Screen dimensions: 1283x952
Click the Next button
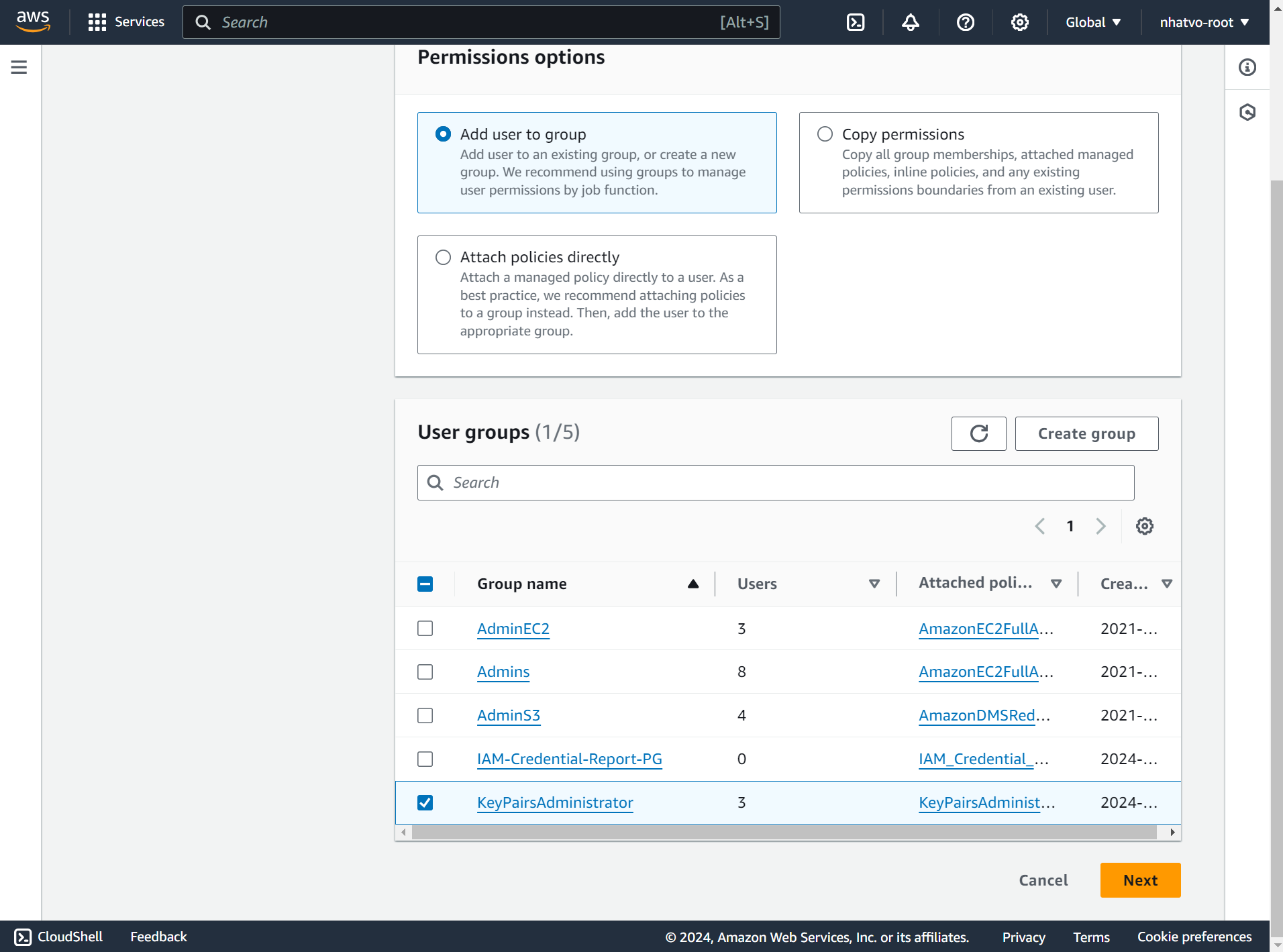point(1140,880)
